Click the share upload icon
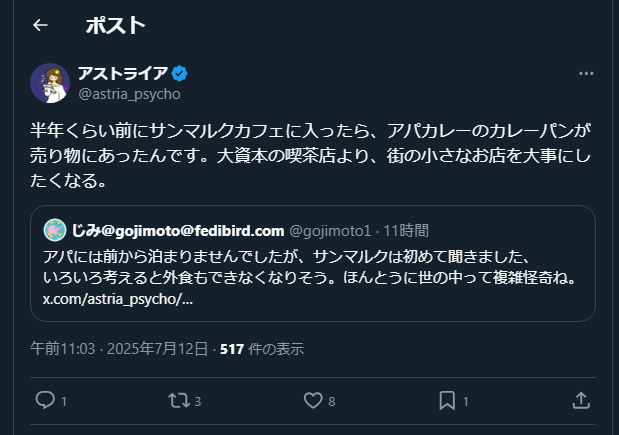This screenshot has width=619, height=435. 581,400
